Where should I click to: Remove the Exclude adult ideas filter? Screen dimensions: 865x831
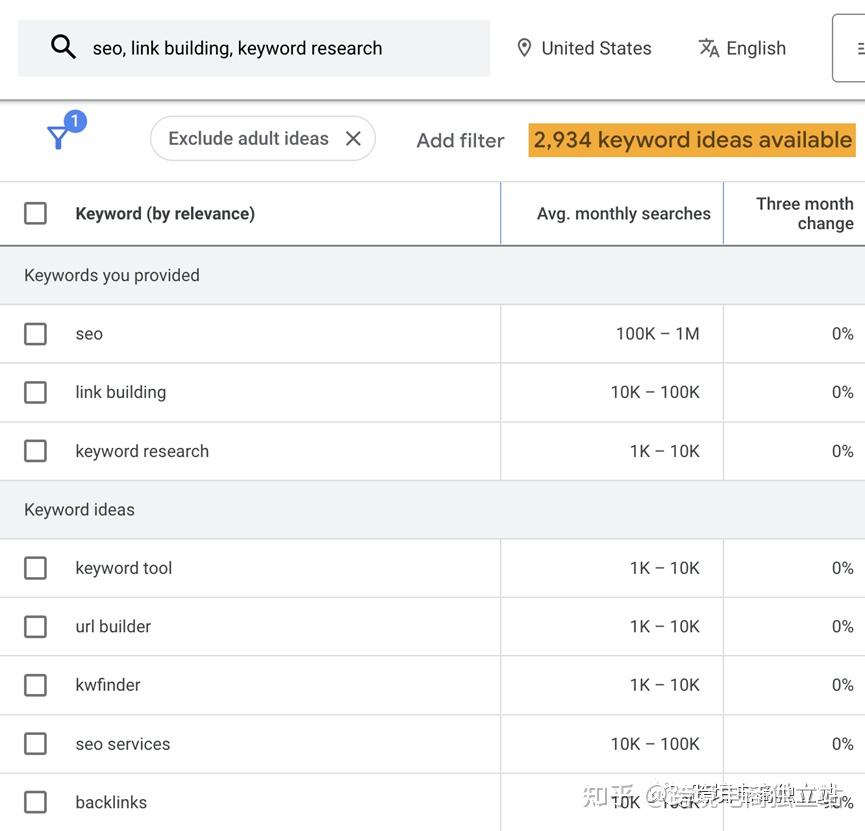pyautogui.click(x=352, y=138)
